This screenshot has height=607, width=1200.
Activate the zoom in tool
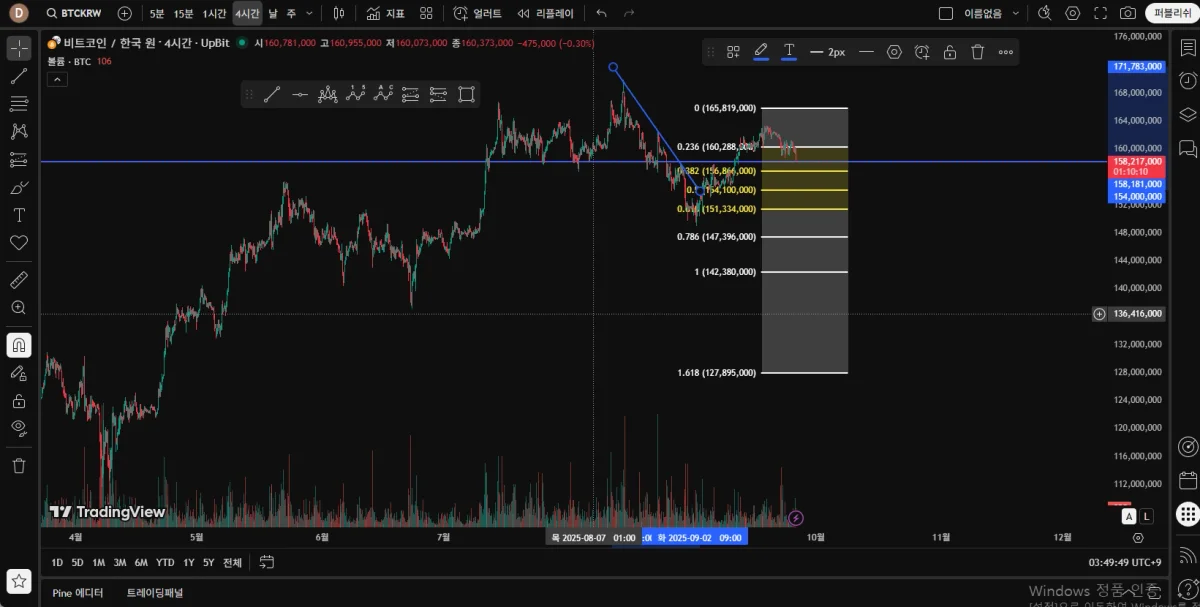[x=18, y=308]
